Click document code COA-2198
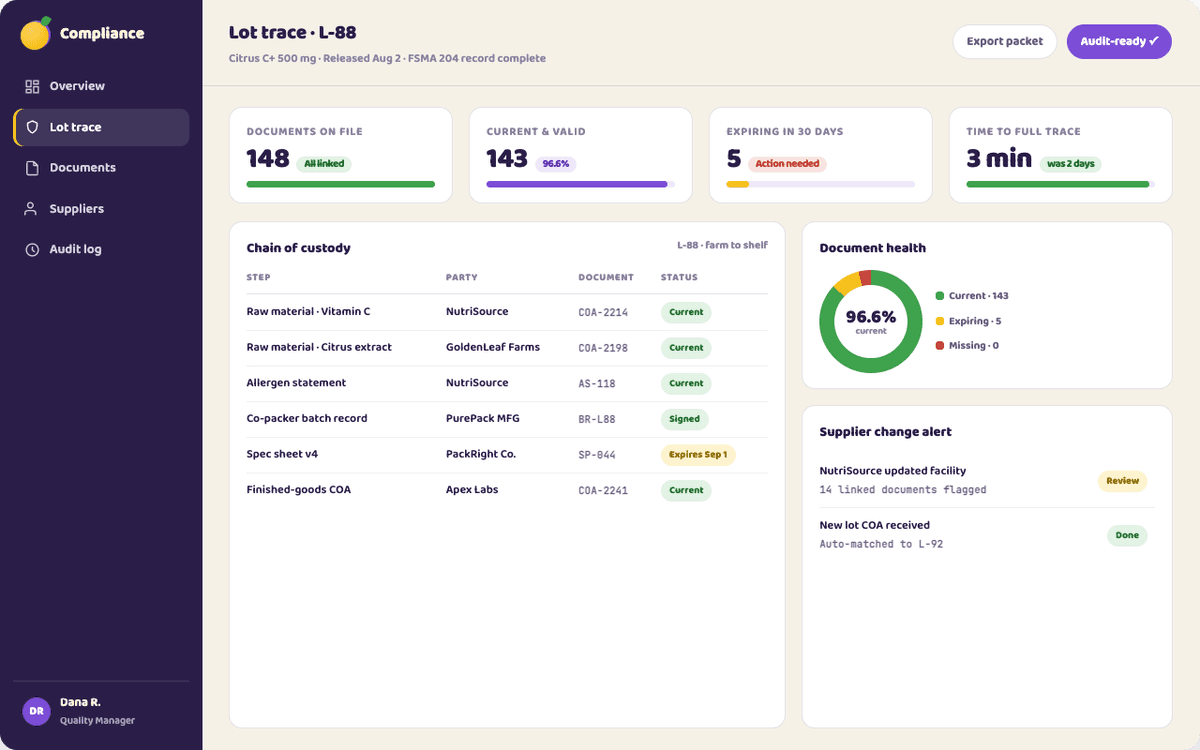 click(603, 348)
